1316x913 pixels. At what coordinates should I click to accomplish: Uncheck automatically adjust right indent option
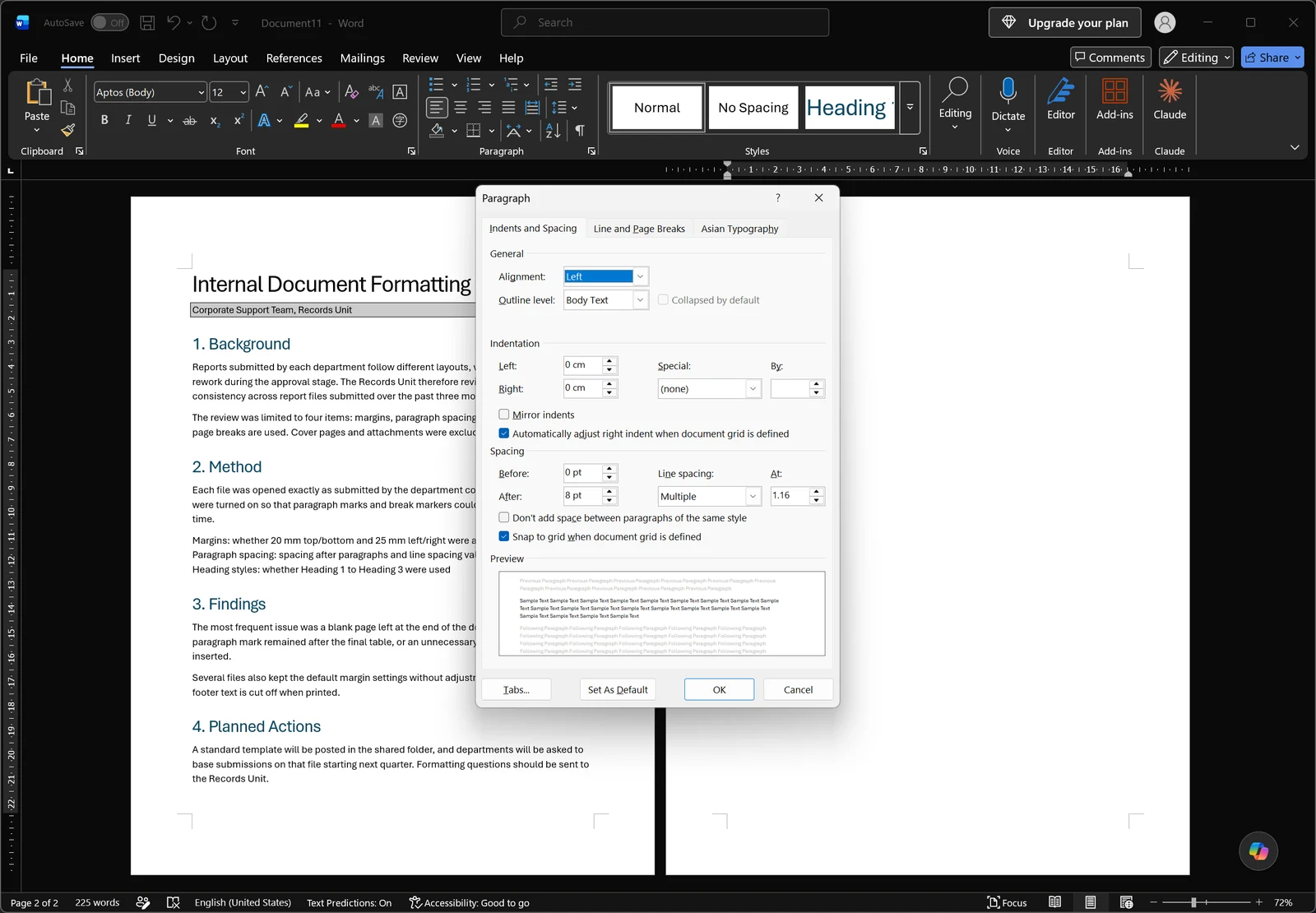504,433
